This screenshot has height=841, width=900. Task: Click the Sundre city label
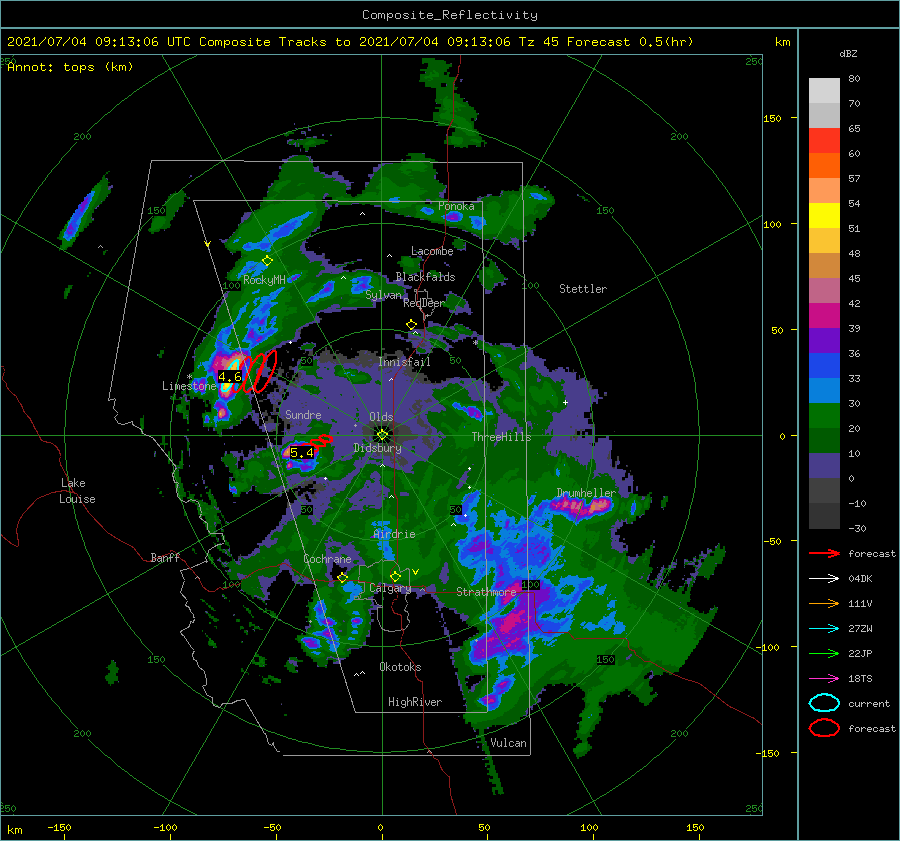click(303, 414)
